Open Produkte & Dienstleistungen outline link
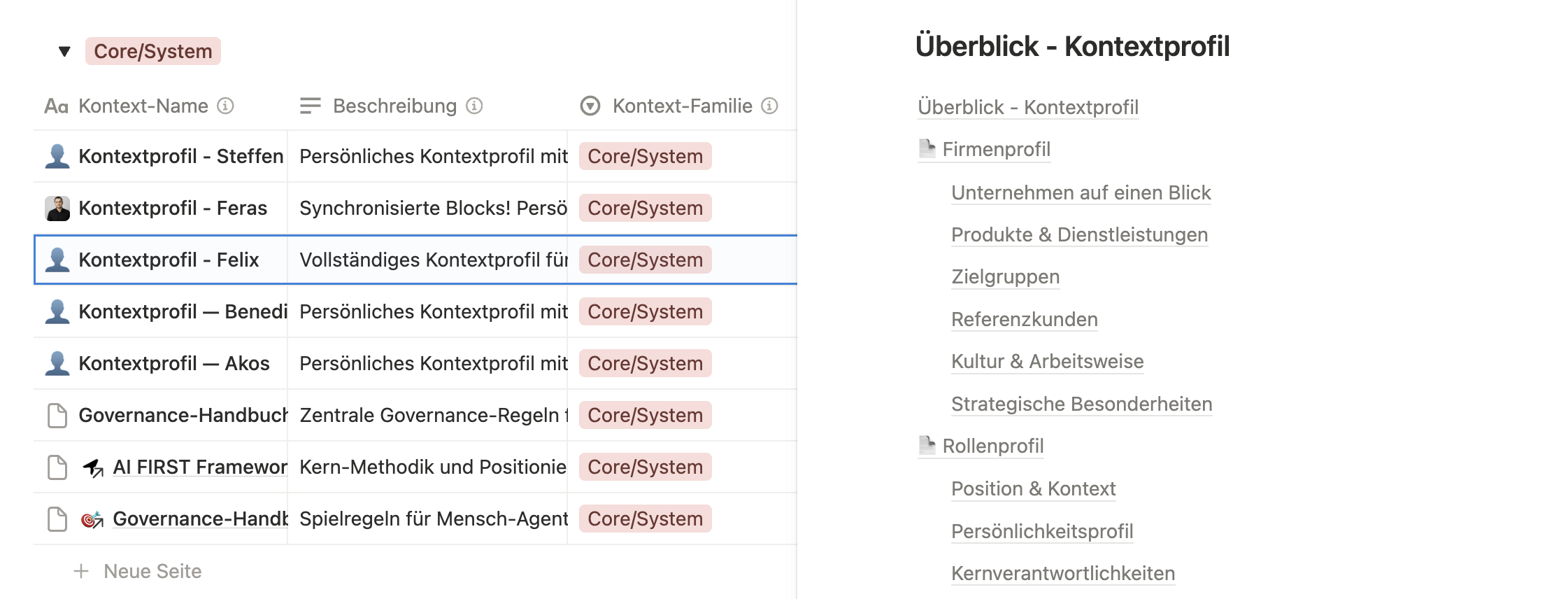1568x599 pixels. point(1079,234)
